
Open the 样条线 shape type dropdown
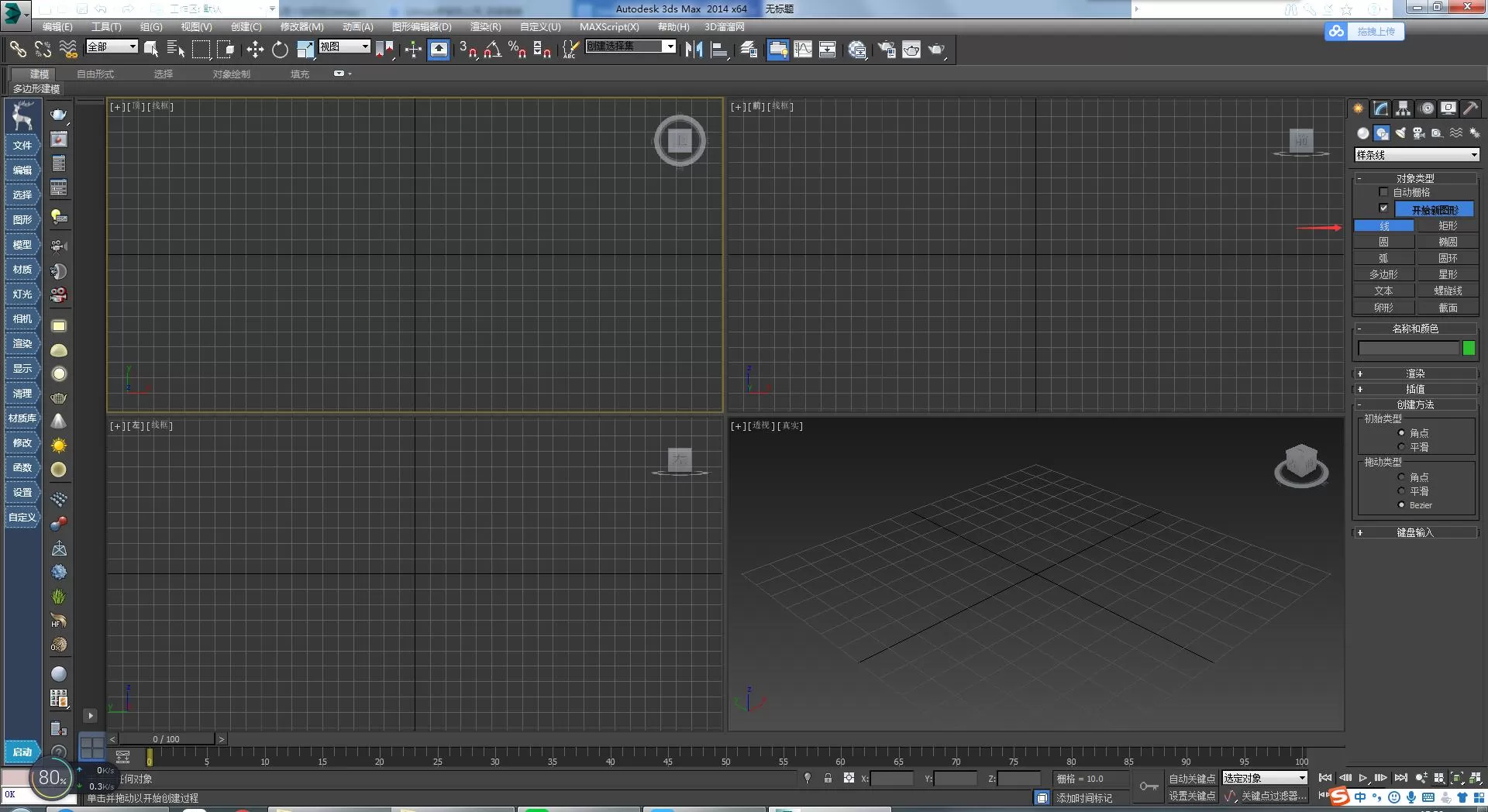1417,155
